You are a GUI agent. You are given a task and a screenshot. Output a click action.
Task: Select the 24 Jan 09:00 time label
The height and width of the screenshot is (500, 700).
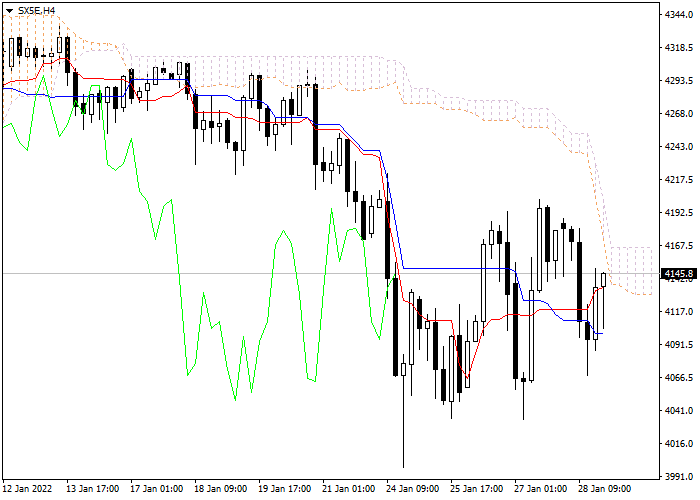click(413, 489)
